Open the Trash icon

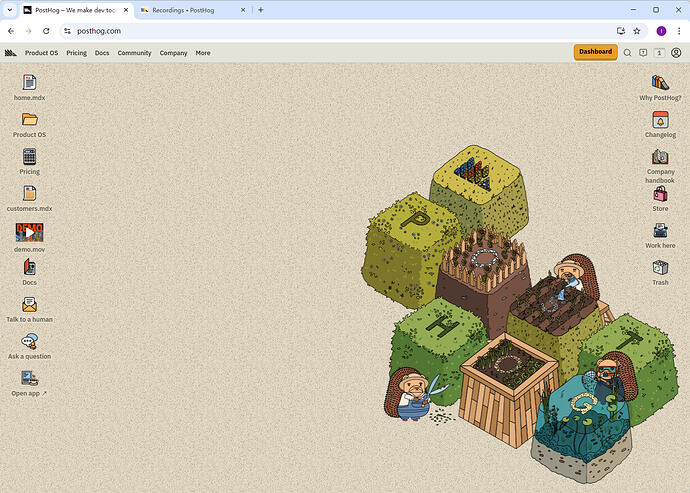point(660,268)
